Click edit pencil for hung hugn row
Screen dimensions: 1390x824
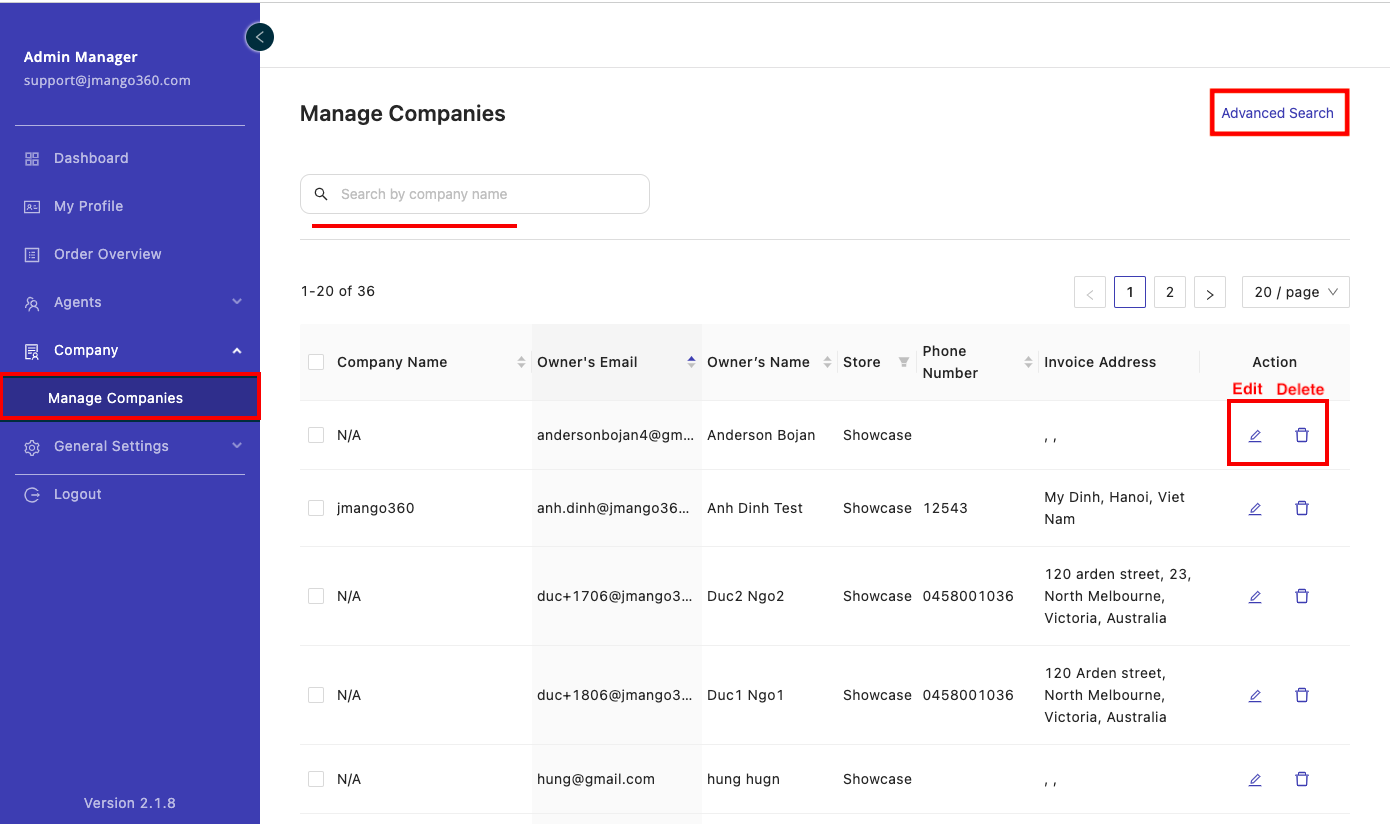pos(1255,779)
